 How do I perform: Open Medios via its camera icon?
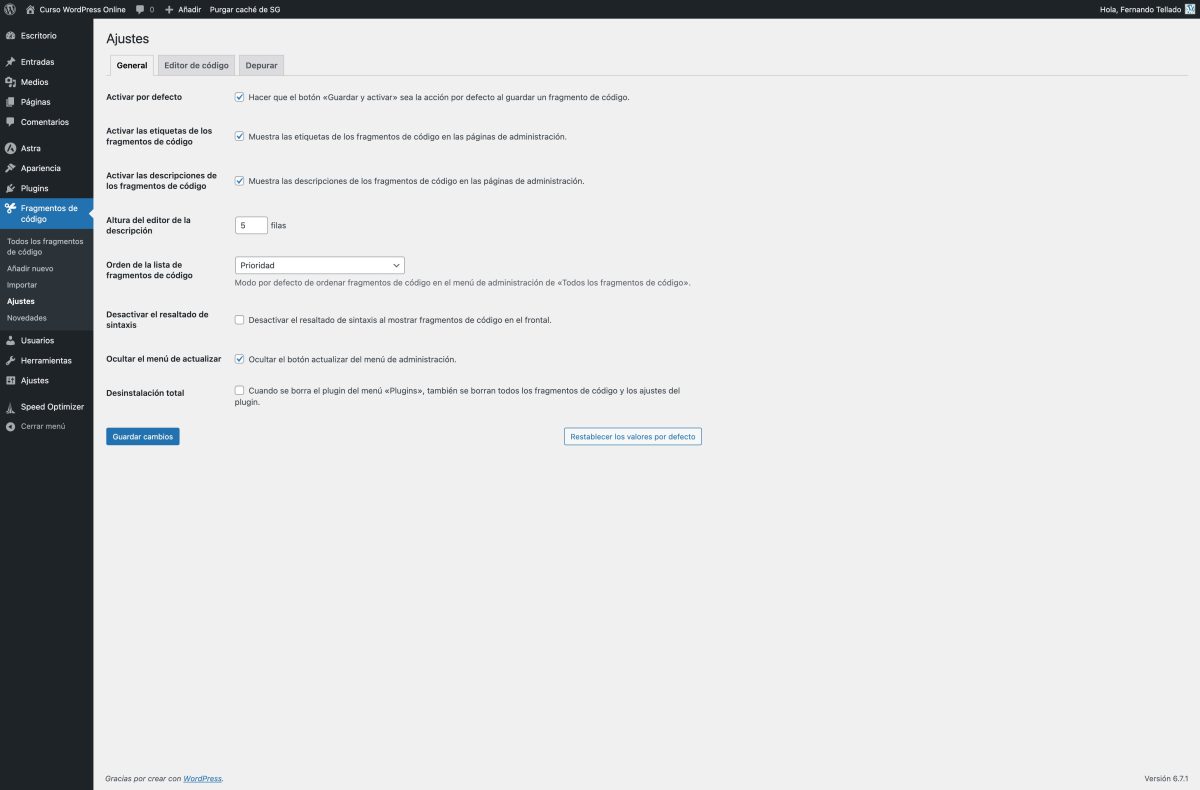[12, 81]
